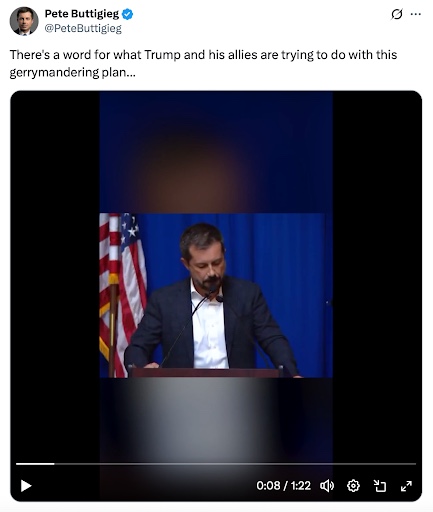Viewport: 433px width, 512px height.
Task: Expand video to fullscreen
Action: tap(406, 486)
